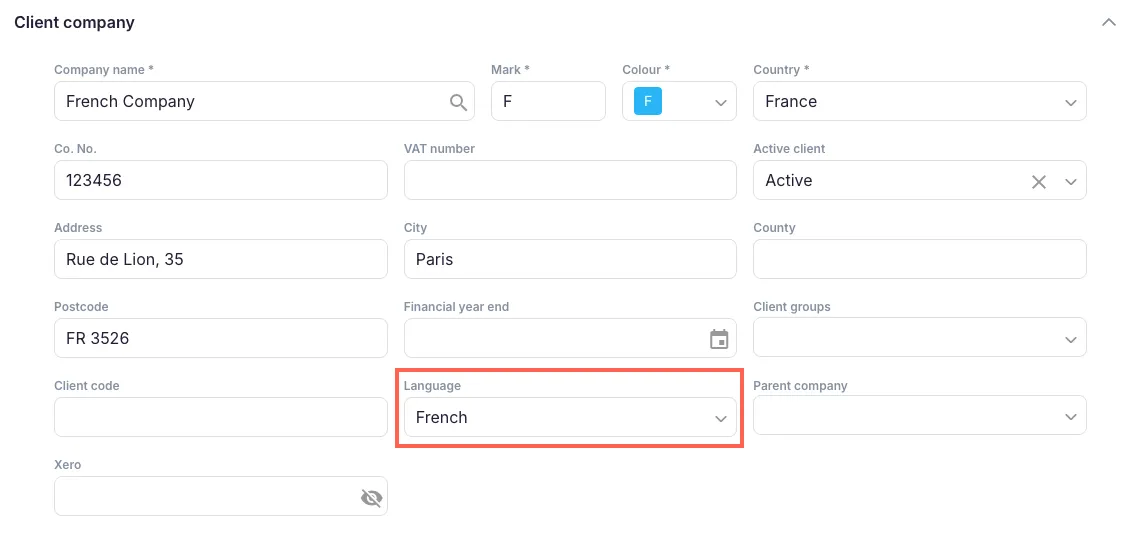Clear the Active client selection
The image size is (1143, 551).
(x=1039, y=181)
